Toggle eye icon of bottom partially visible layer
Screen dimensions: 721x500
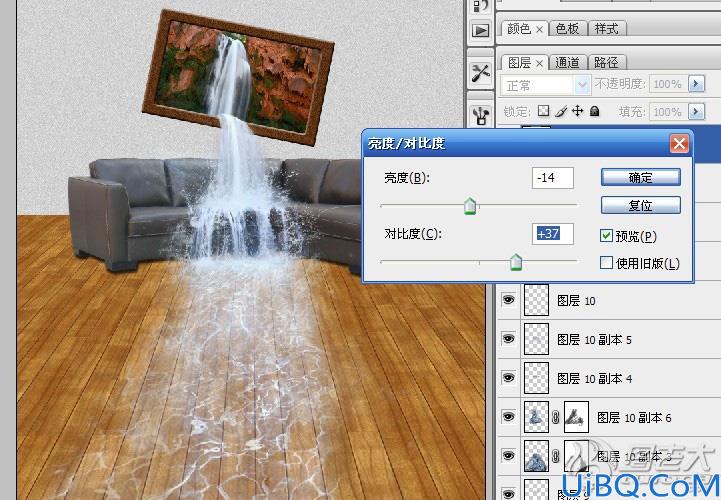[508, 494]
